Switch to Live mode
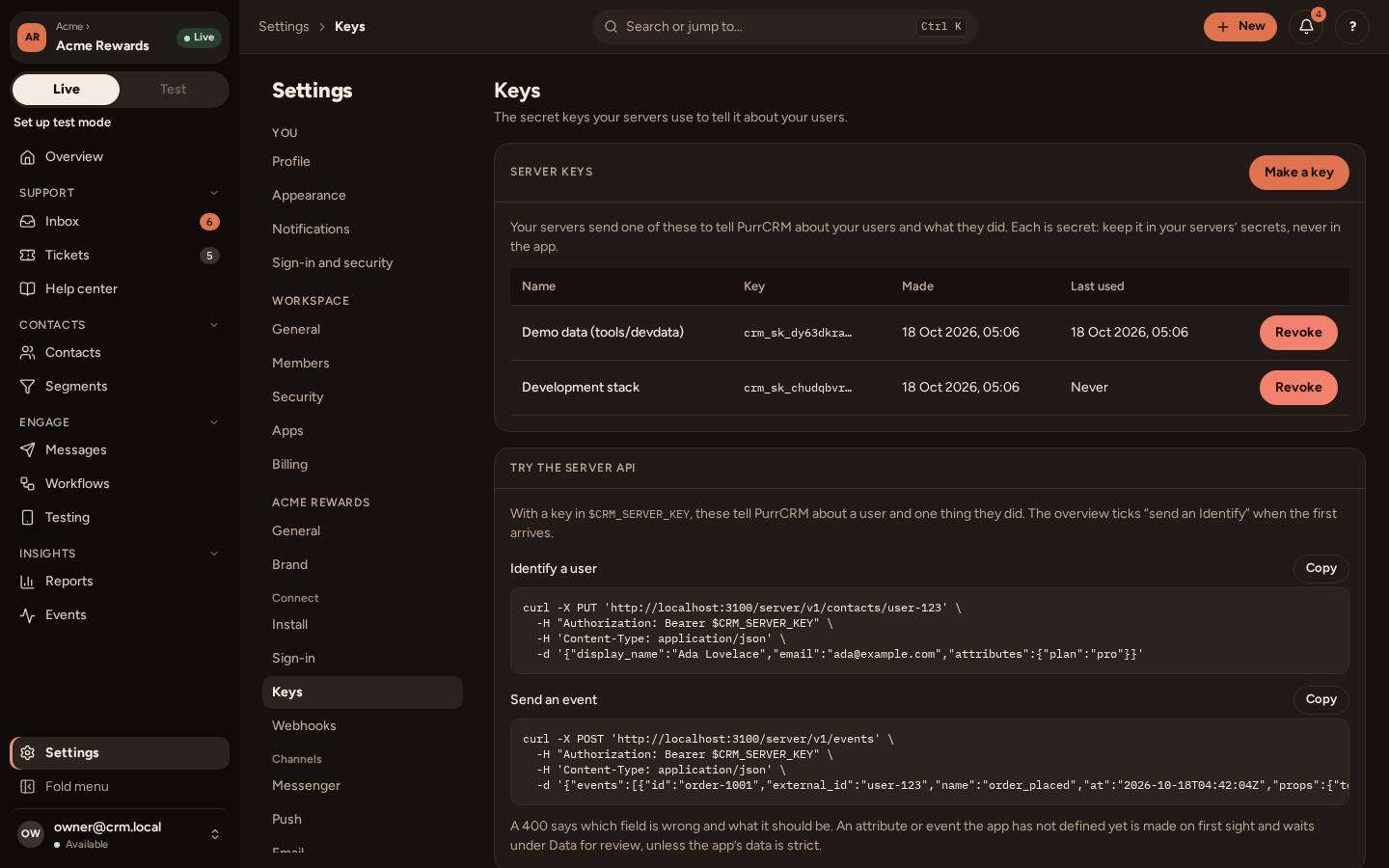Image resolution: width=1389 pixels, height=868 pixels. coord(67,90)
